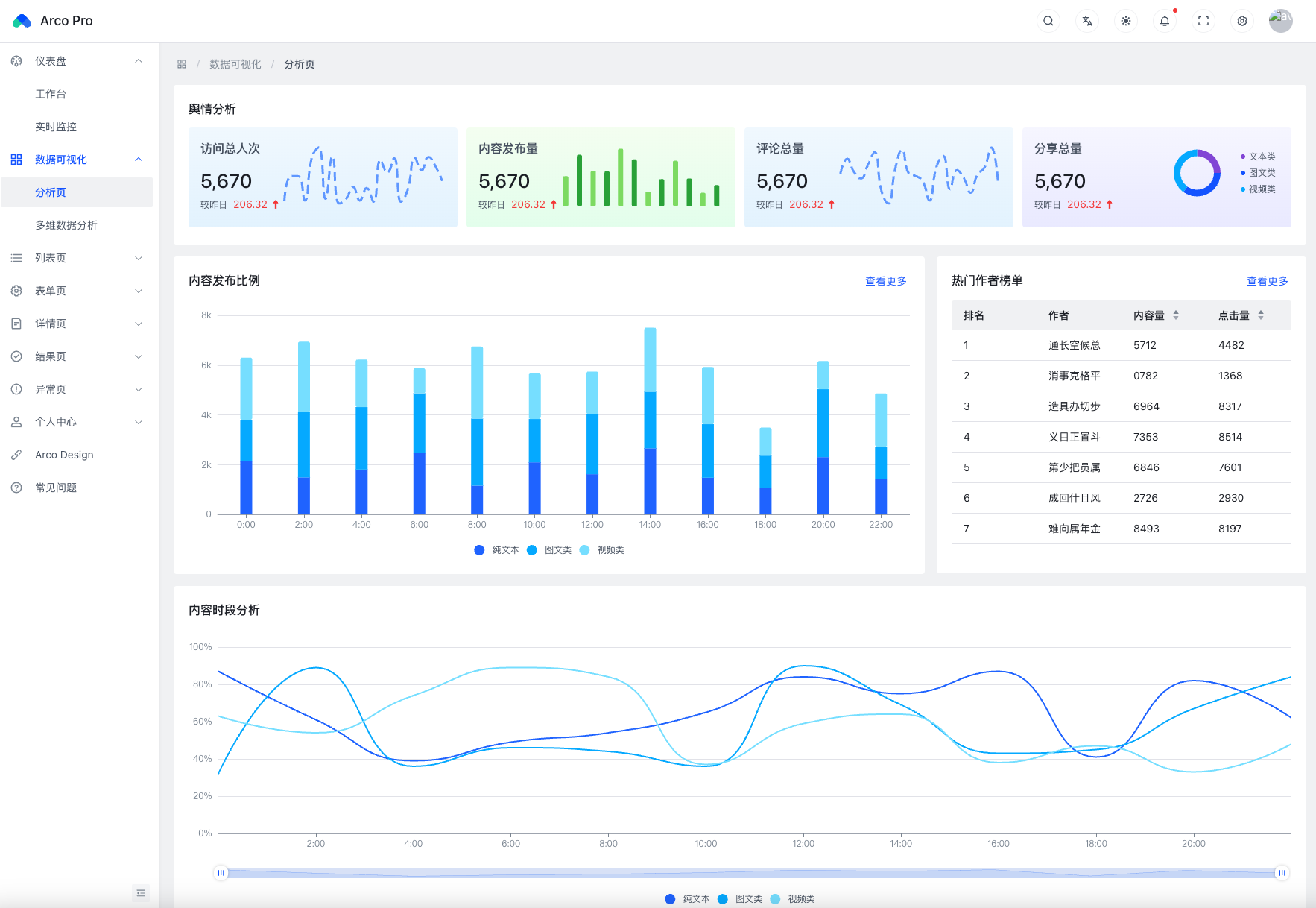The width and height of the screenshot is (1316, 908).
Task: Toggle 纯文本 legend in bar chart
Action: point(496,550)
